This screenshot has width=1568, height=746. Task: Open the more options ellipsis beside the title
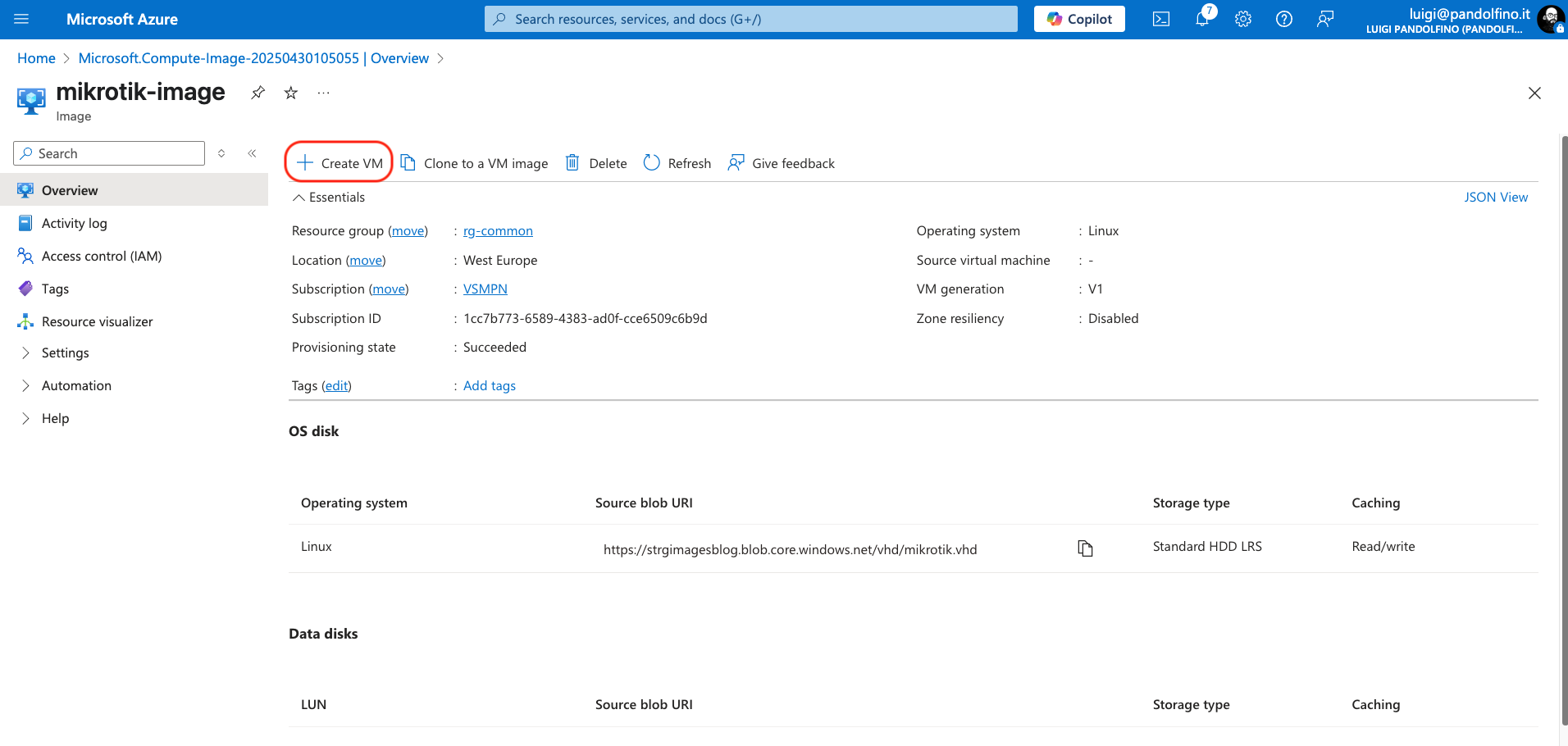pos(324,93)
